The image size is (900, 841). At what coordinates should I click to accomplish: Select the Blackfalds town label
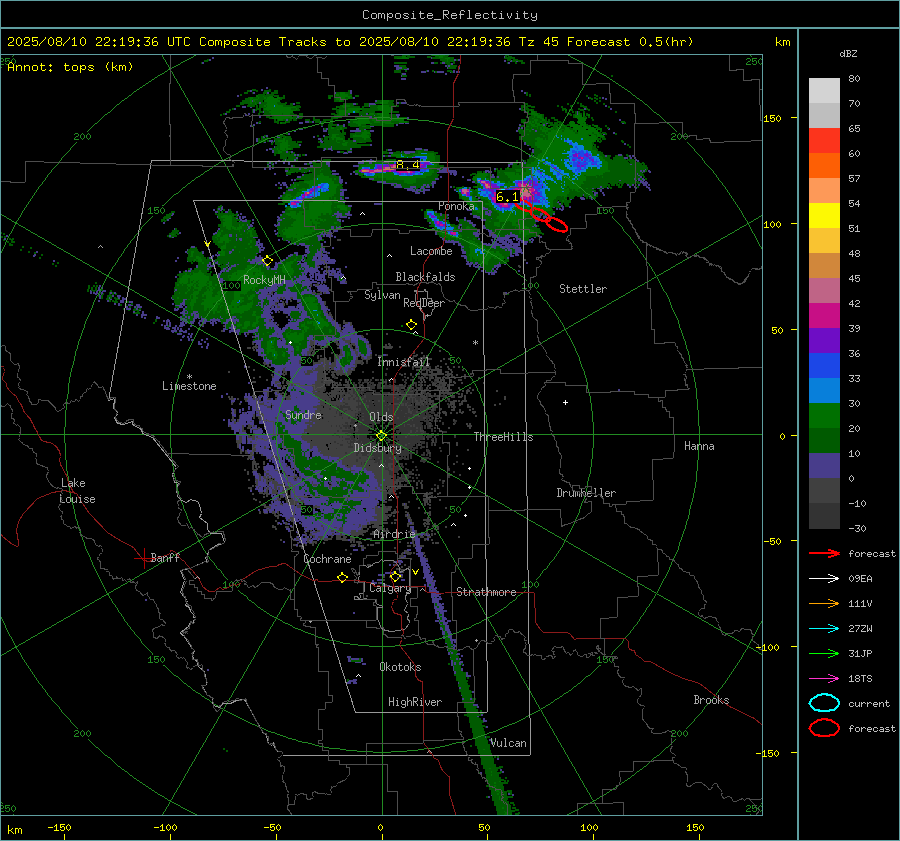[x=425, y=277]
